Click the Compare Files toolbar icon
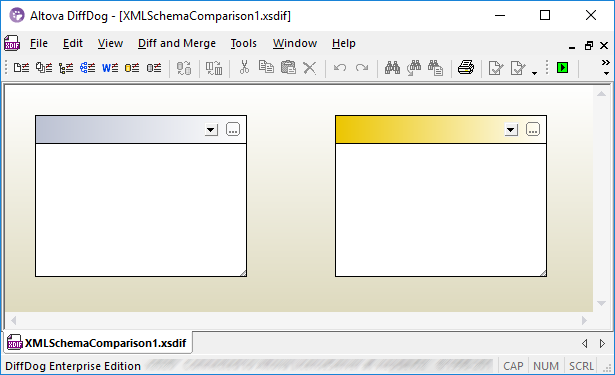This screenshot has height=375, width=615. point(21,68)
